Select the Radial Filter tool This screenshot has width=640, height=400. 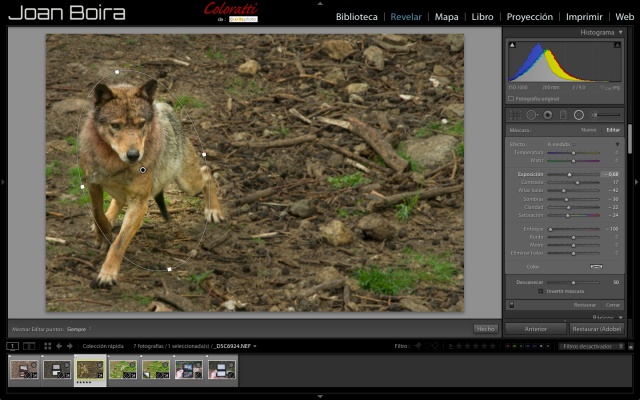click(579, 115)
